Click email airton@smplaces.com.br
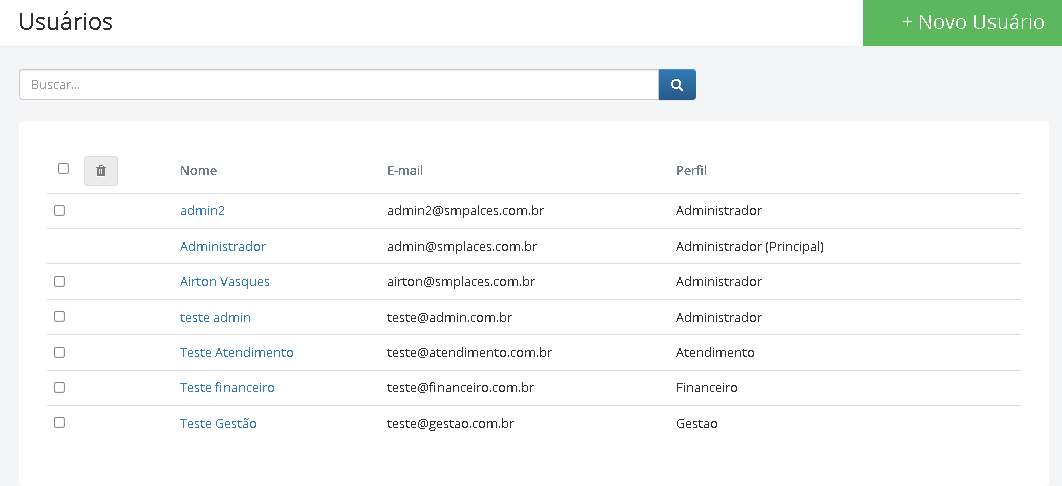 coord(461,282)
